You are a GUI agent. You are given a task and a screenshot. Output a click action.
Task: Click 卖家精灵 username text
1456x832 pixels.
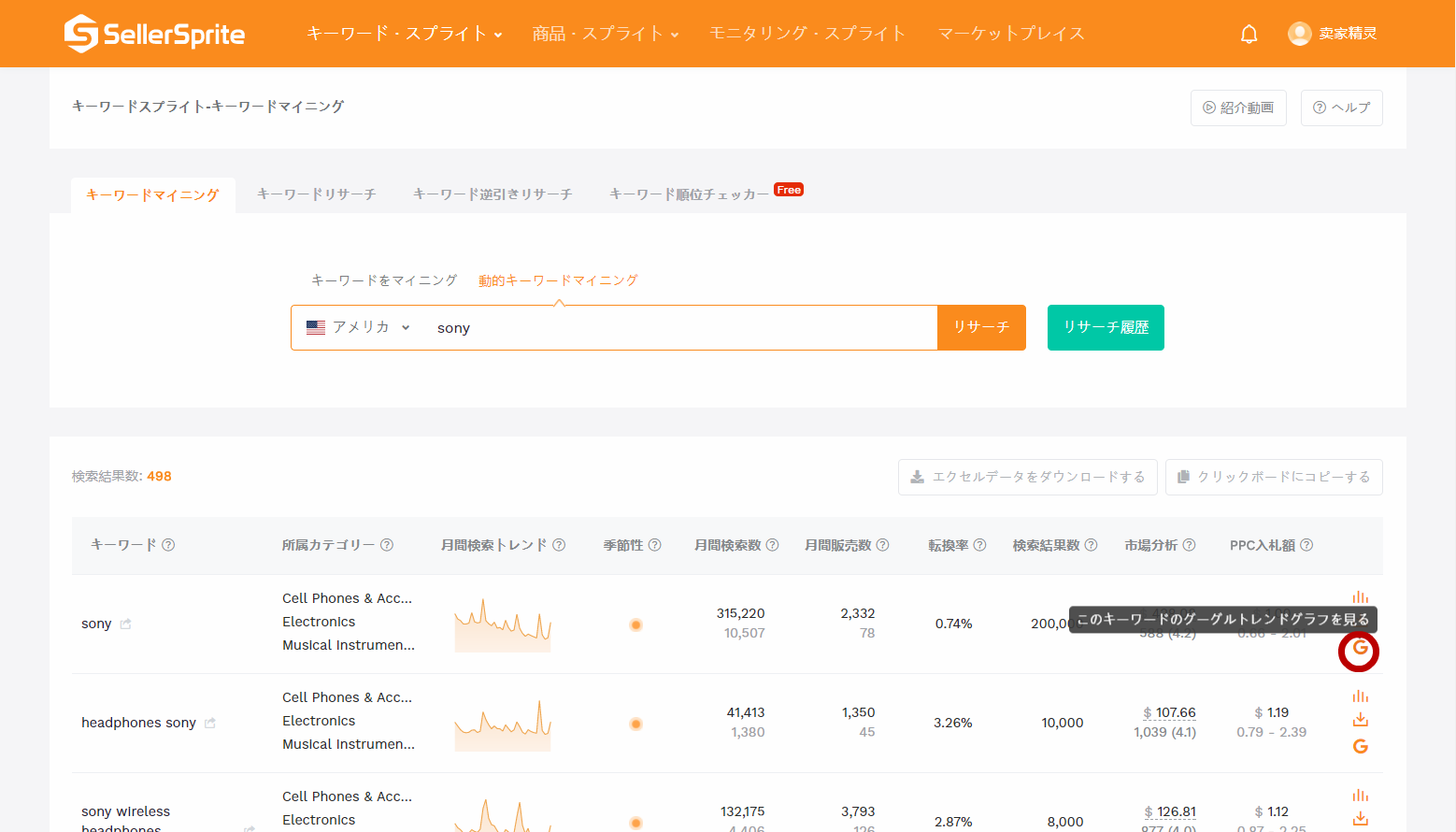tap(1348, 34)
